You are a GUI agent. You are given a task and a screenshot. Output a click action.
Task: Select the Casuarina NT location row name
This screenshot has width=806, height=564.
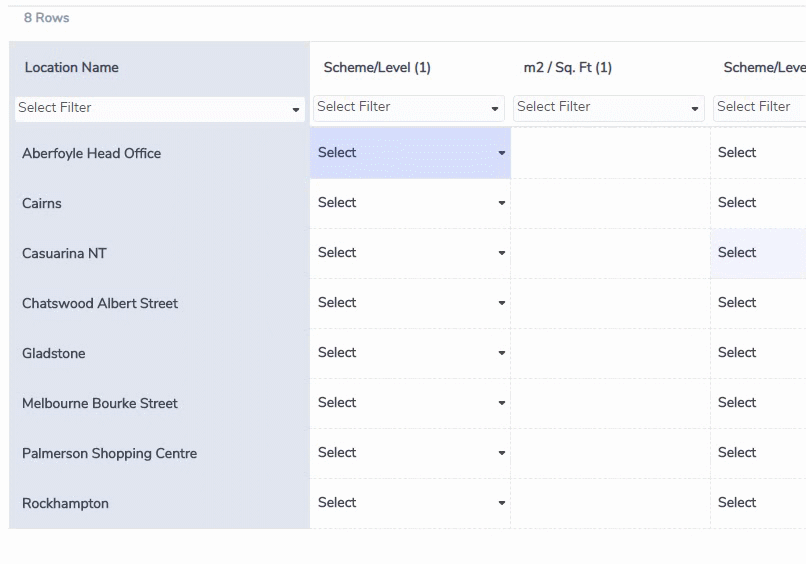point(64,253)
